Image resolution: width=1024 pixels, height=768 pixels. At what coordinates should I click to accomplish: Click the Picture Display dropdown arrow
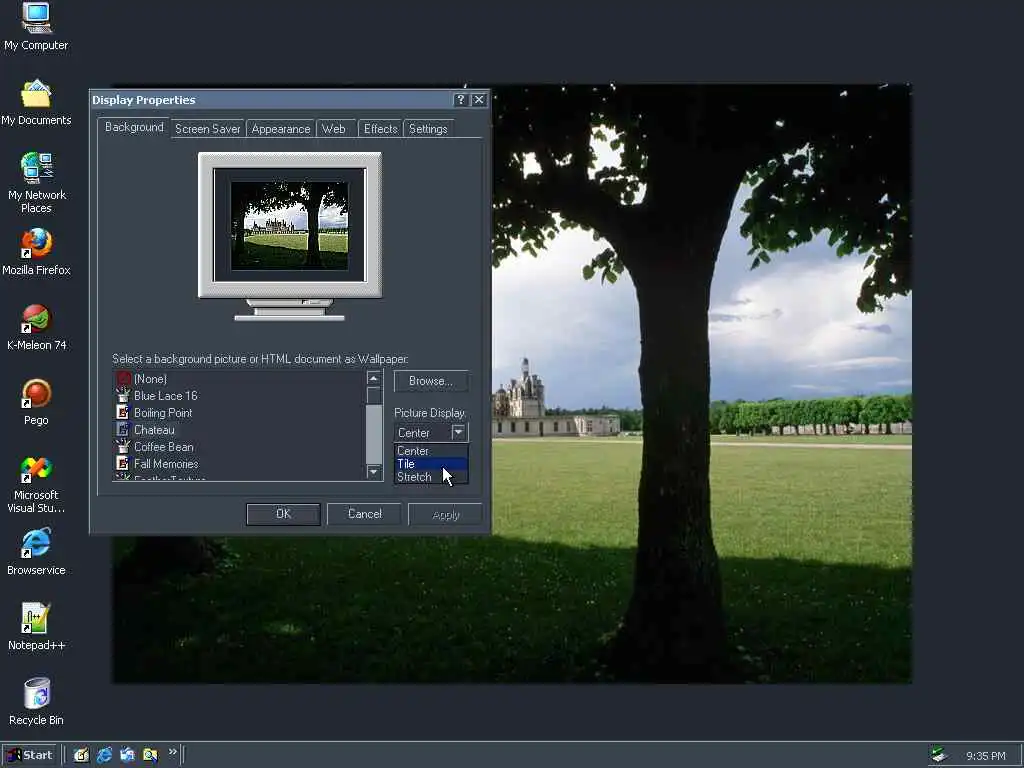pyautogui.click(x=458, y=432)
